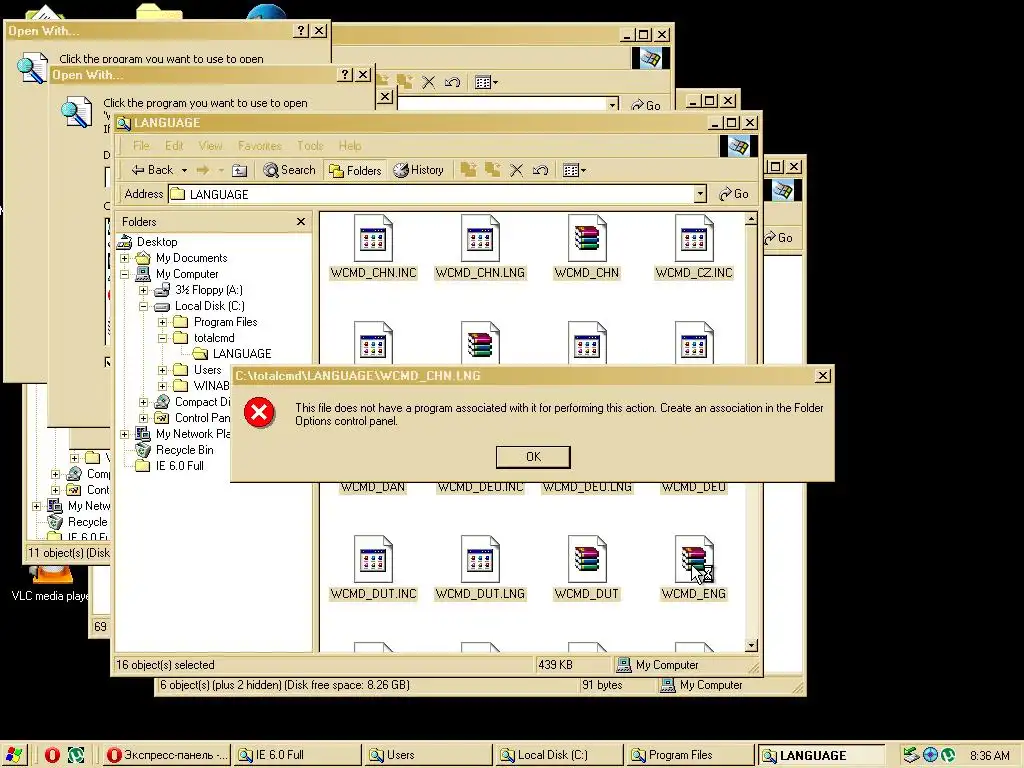Open the Tools menu
Viewport: 1024px width, 768px height.
310,146
